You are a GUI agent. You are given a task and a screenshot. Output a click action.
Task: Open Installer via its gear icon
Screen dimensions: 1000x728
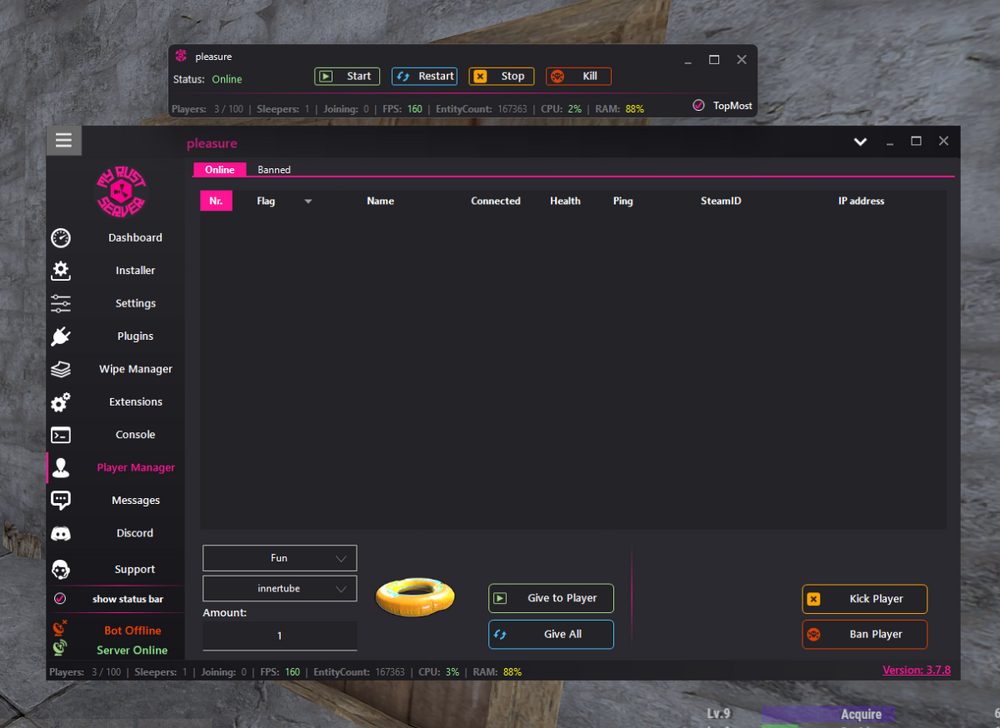point(61,270)
